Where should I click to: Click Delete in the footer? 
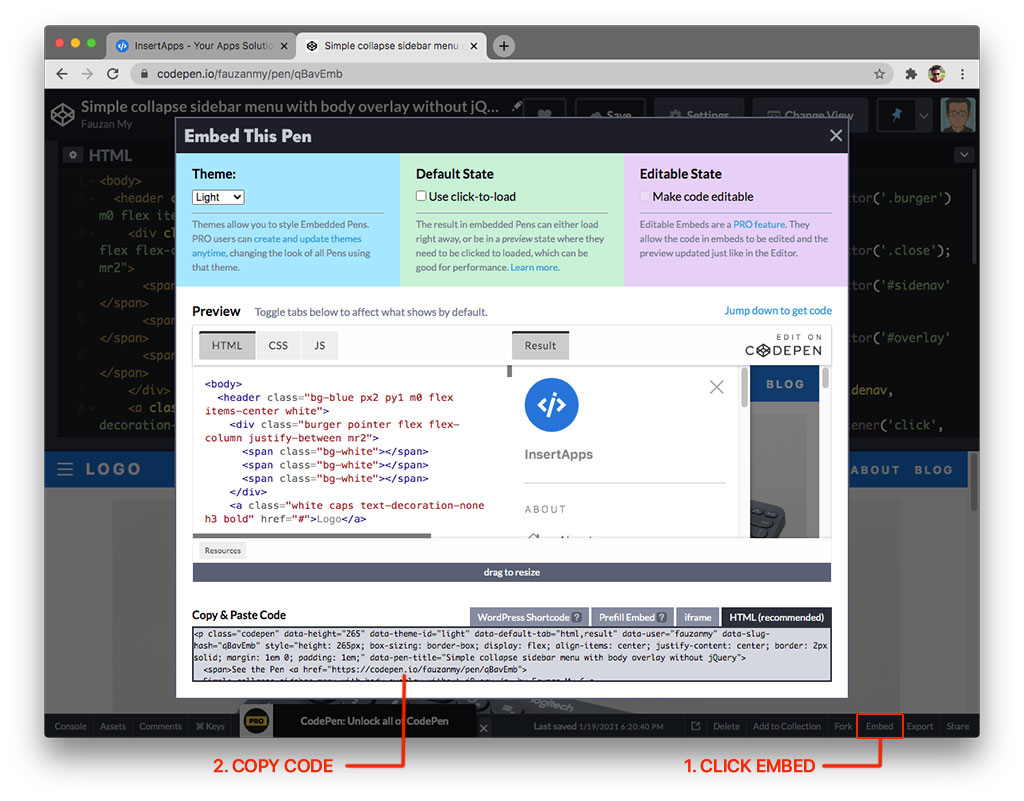pyautogui.click(x=726, y=726)
